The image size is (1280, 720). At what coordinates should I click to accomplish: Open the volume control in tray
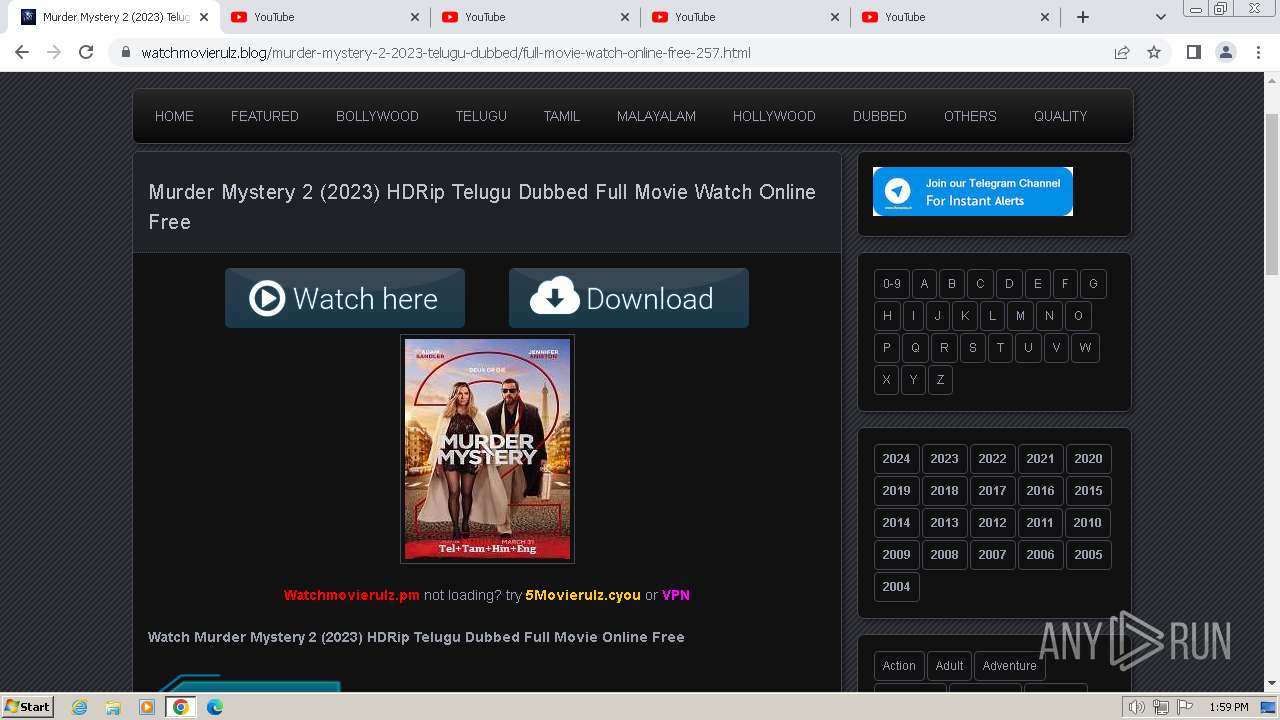point(1137,707)
